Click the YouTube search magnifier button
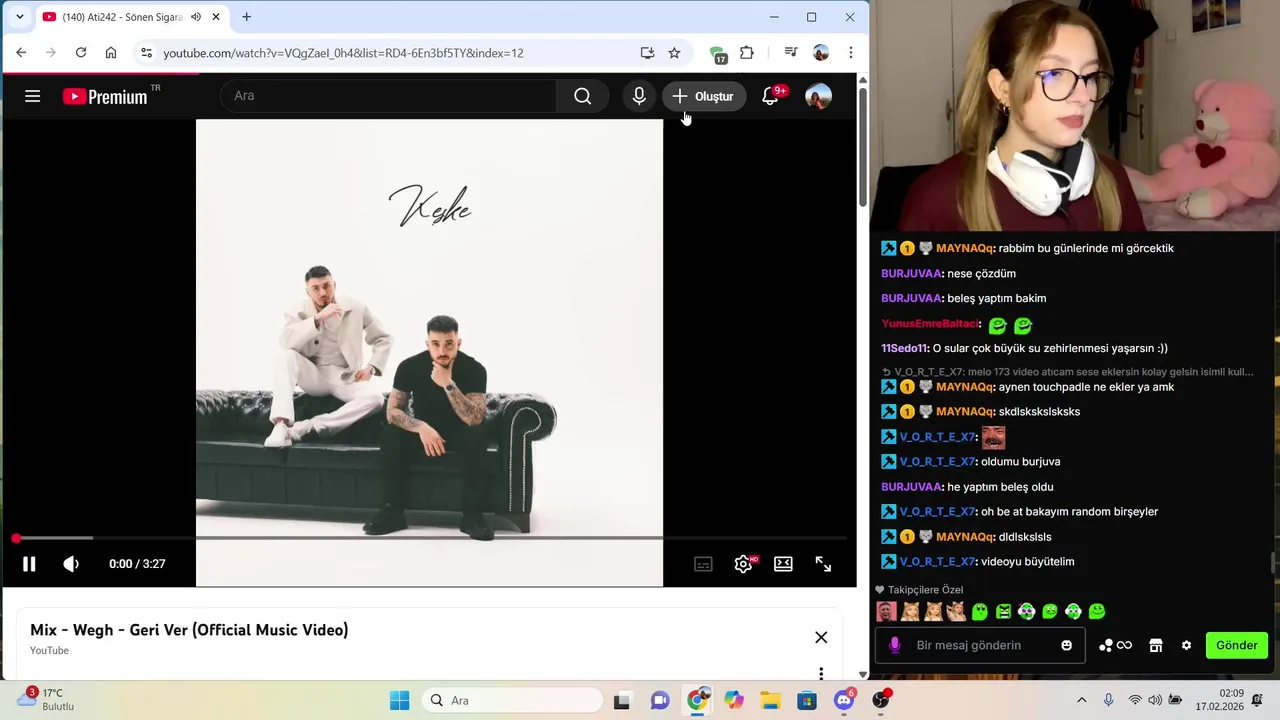 pyautogui.click(x=582, y=96)
